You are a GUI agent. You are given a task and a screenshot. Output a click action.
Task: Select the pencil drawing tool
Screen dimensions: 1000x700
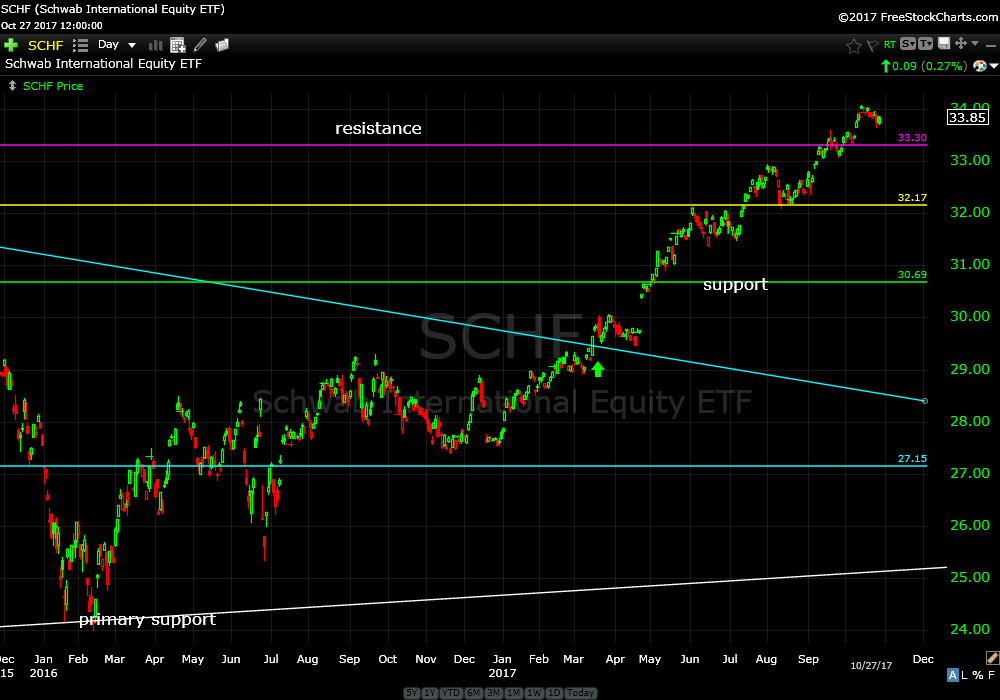pyautogui.click(x=200, y=45)
